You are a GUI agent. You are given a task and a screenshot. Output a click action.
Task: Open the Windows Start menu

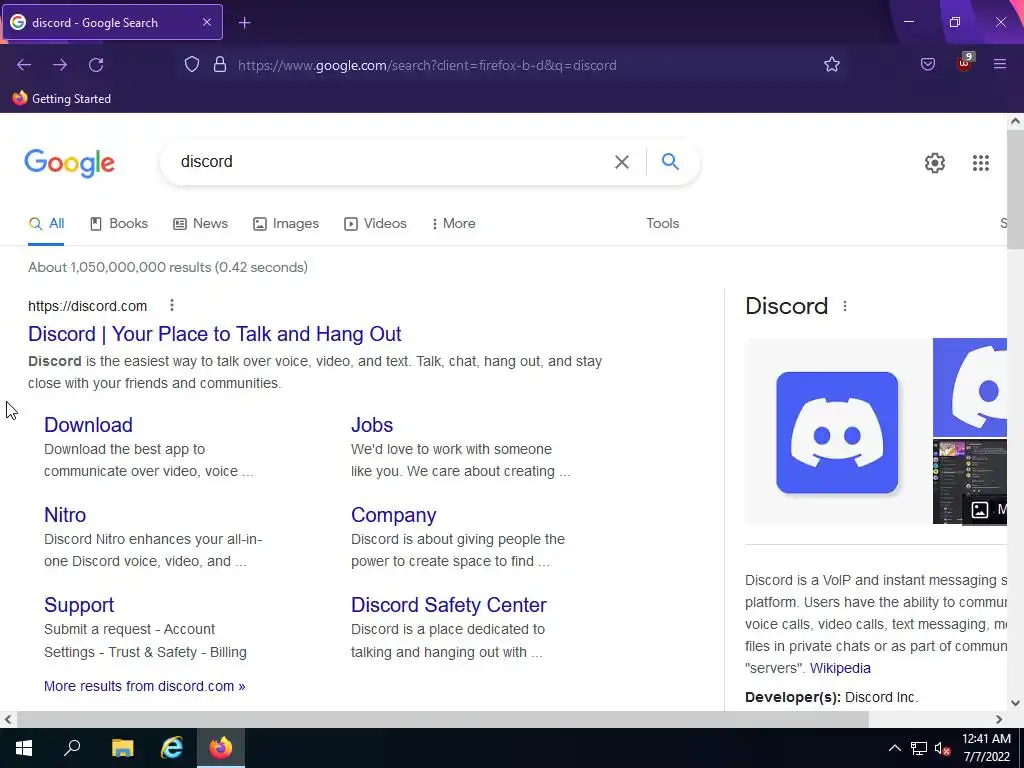tap(24, 748)
